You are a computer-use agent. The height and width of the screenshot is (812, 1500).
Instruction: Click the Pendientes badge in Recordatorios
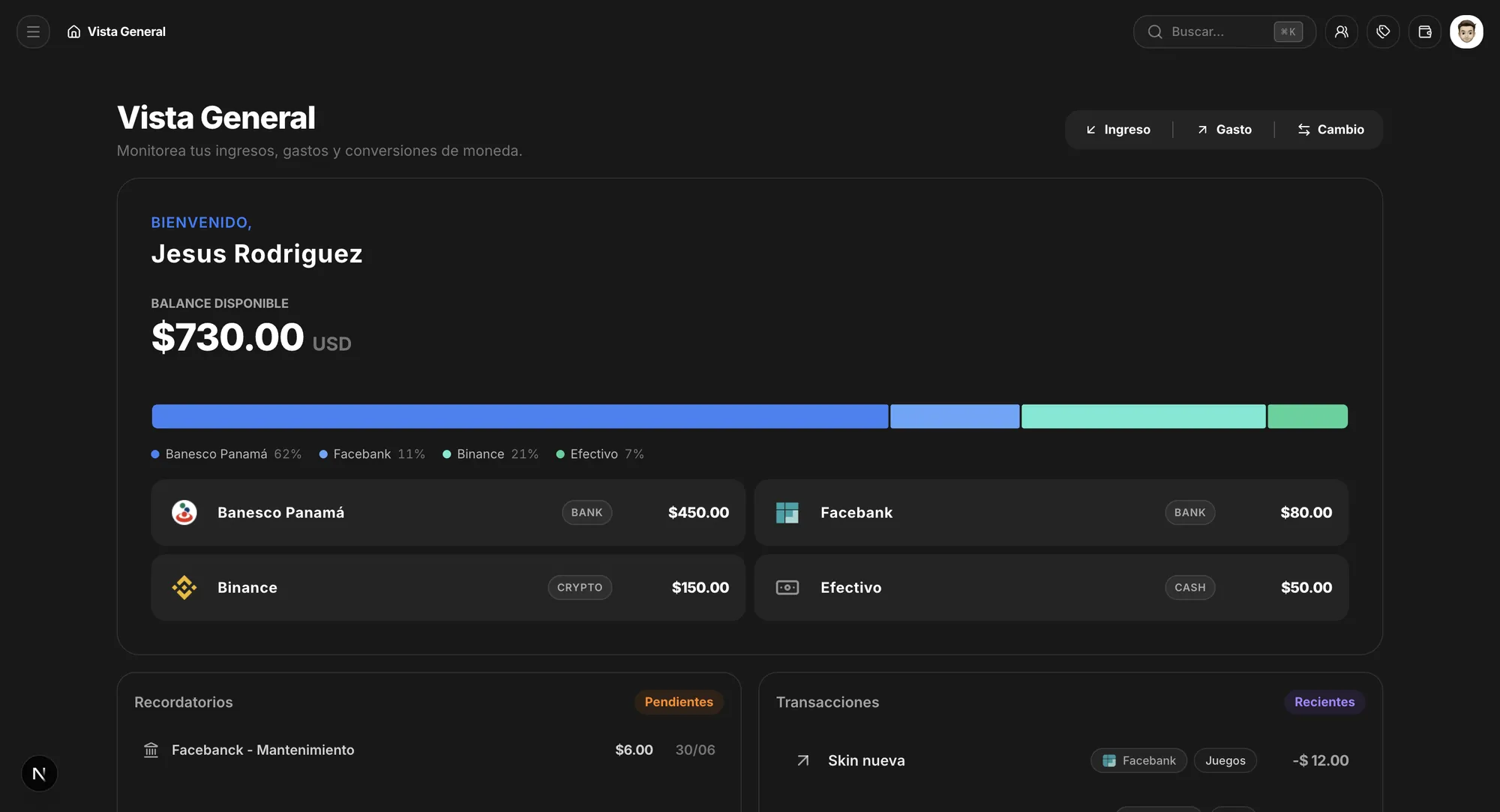(679, 702)
